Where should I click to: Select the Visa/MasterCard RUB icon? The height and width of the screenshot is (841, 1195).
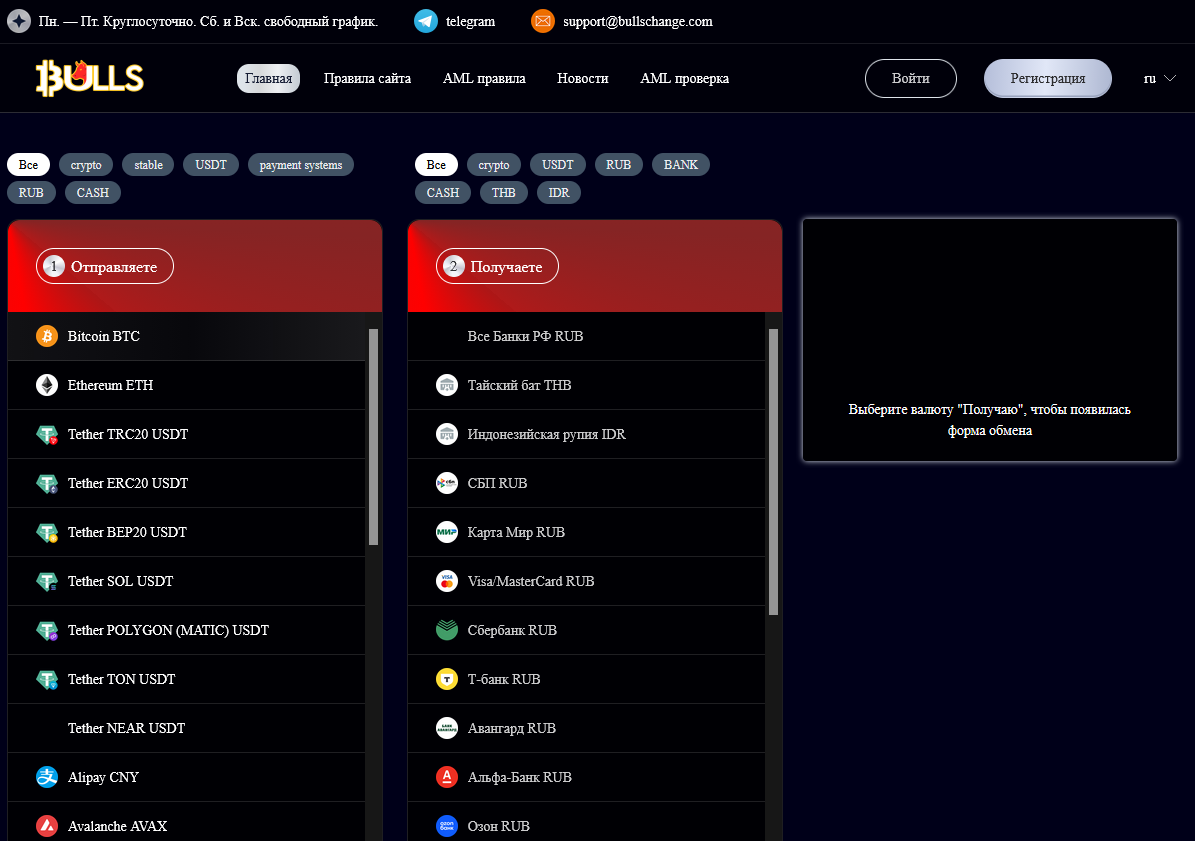[x=447, y=581]
